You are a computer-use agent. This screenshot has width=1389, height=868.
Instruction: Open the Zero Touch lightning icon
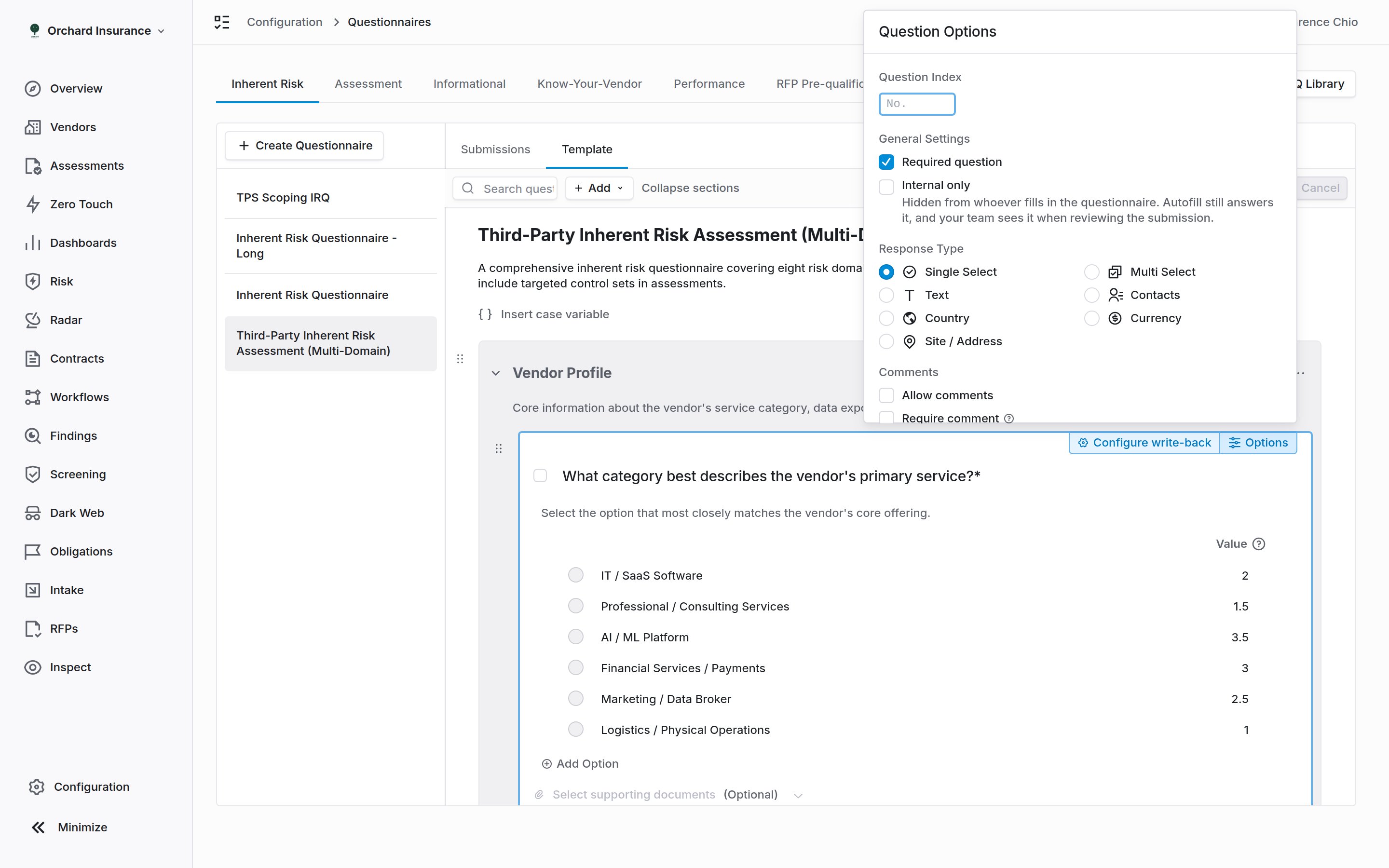33,204
